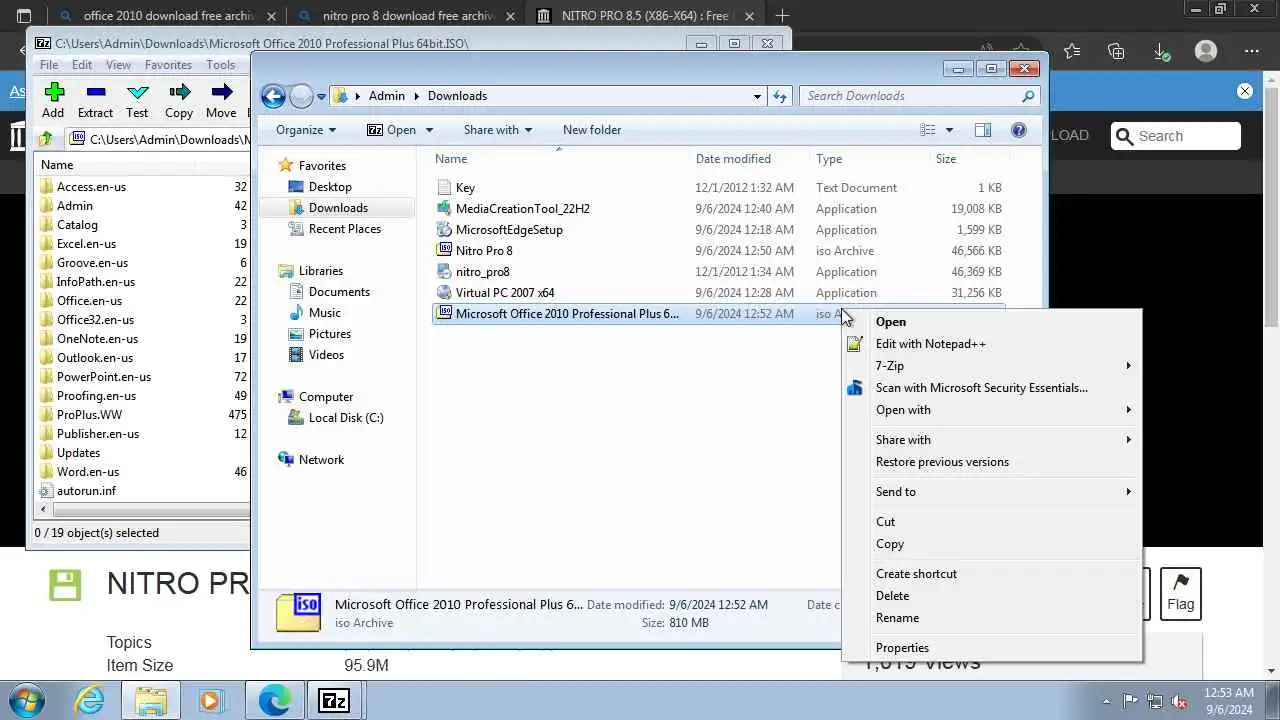The image size is (1280, 720).
Task: Click the 7-Zip Copy toolbar icon
Action: (180, 92)
